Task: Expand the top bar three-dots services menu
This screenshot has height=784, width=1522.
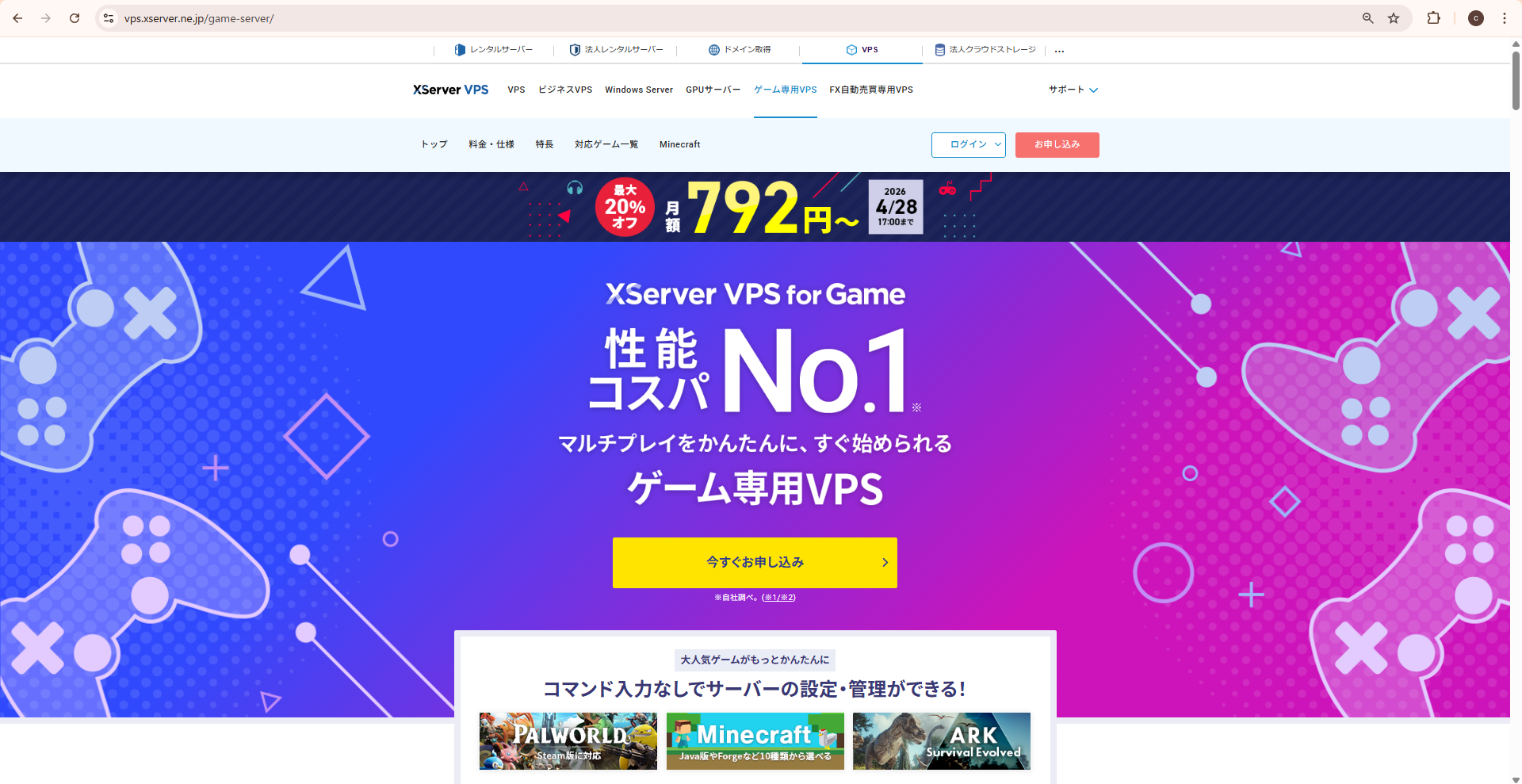Action: (x=1059, y=50)
